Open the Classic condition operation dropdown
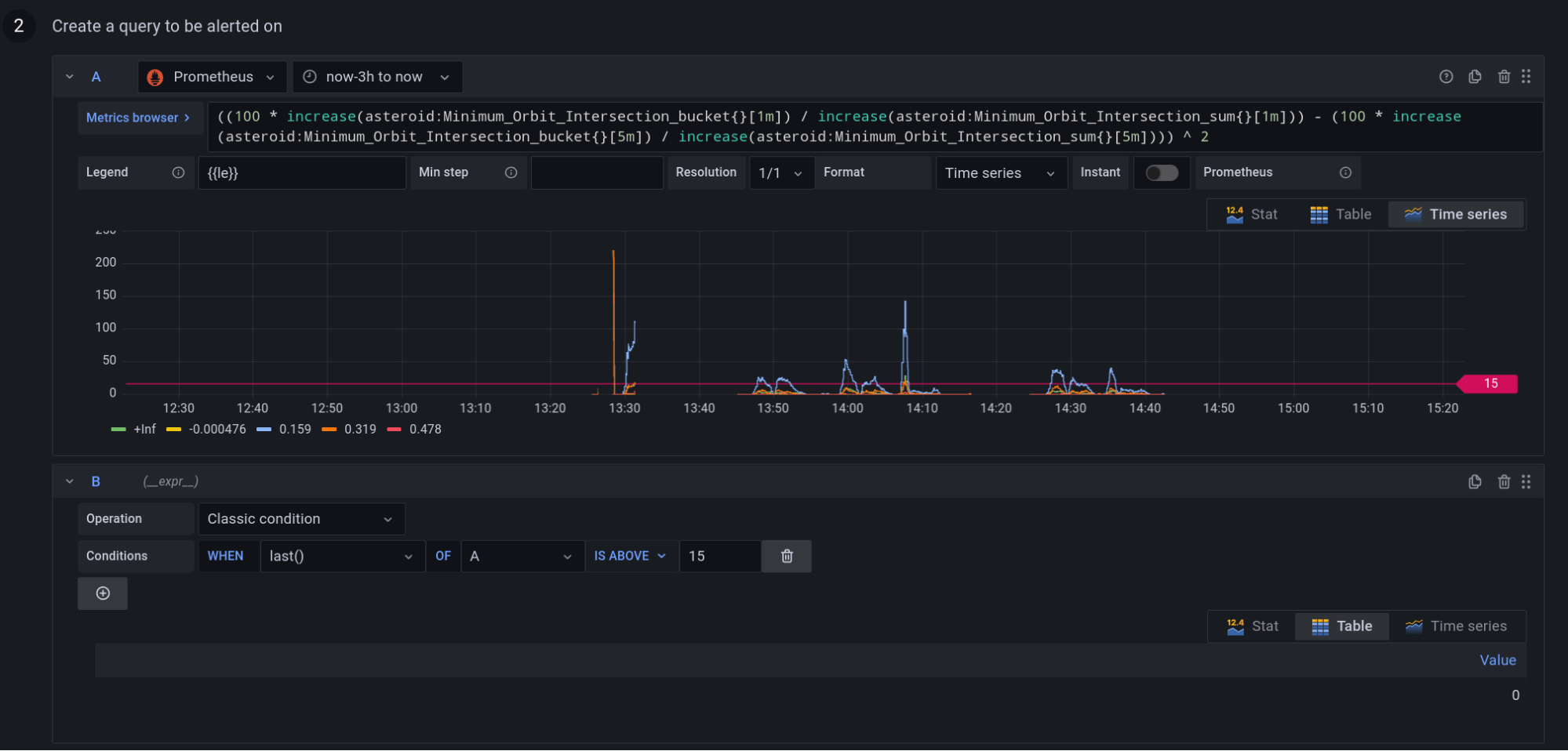 (x=301, y=518)
